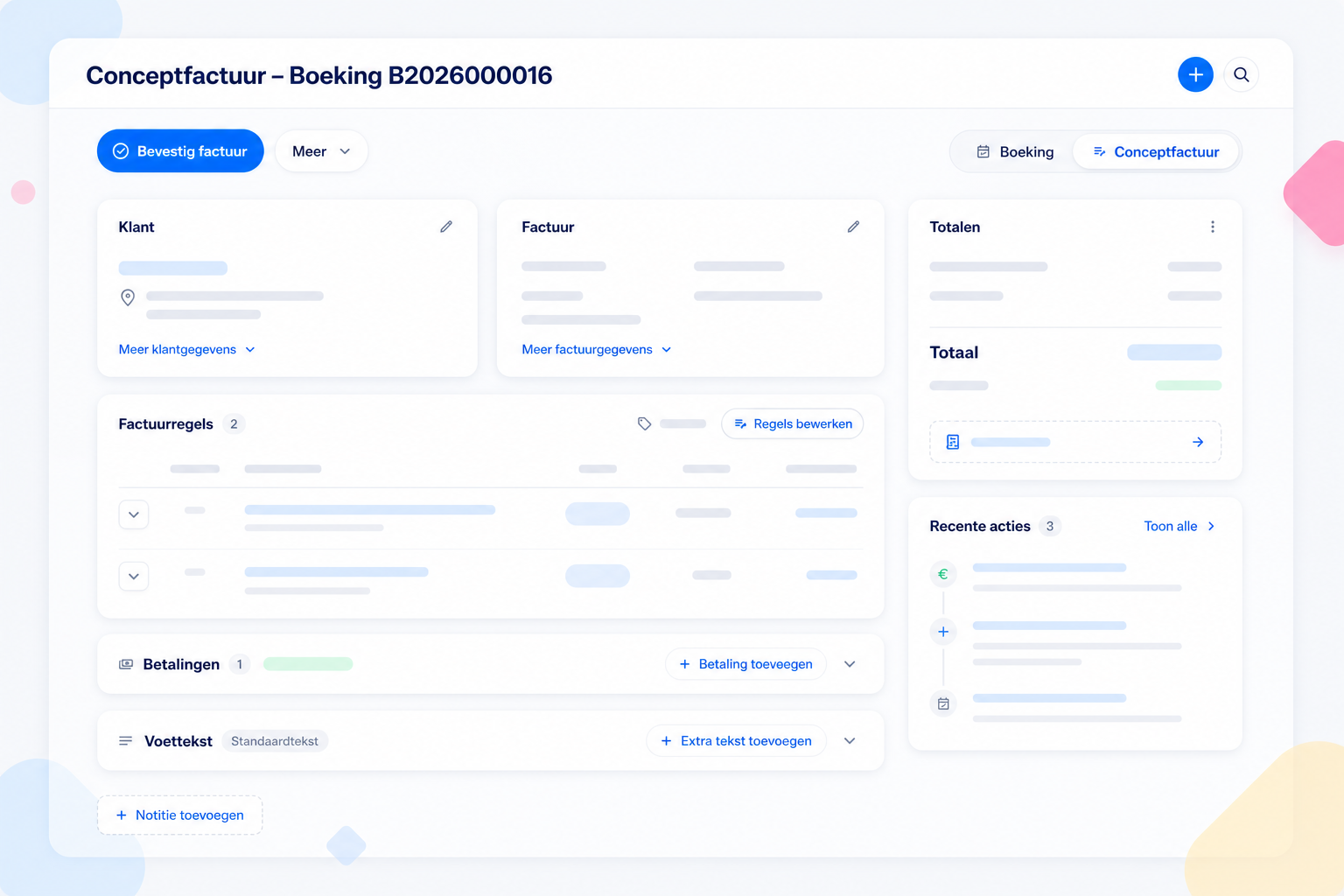Click the location pin icon in Klant
The width and height of the screenshot is (1344, 896).
128,297
